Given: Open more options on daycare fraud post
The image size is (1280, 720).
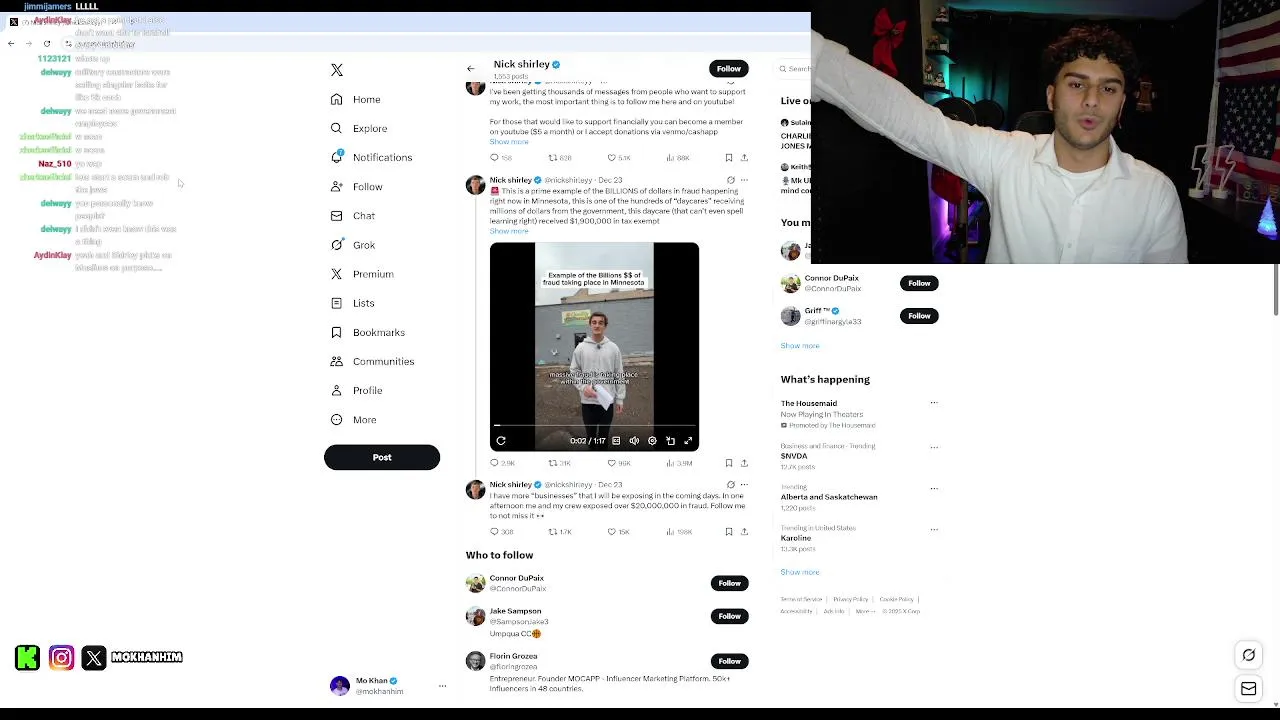Looking at the screenshot, I should (x=744, y=180).
